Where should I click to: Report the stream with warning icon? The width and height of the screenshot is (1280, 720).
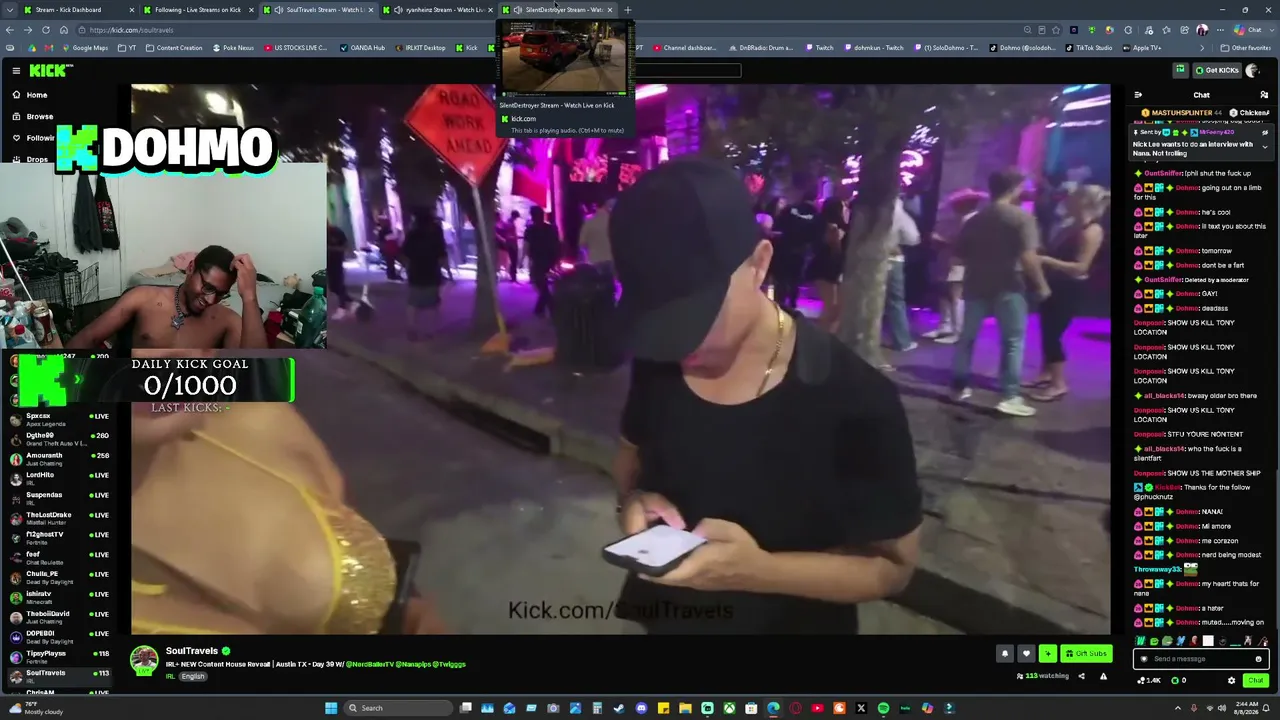coord(1103,676)
